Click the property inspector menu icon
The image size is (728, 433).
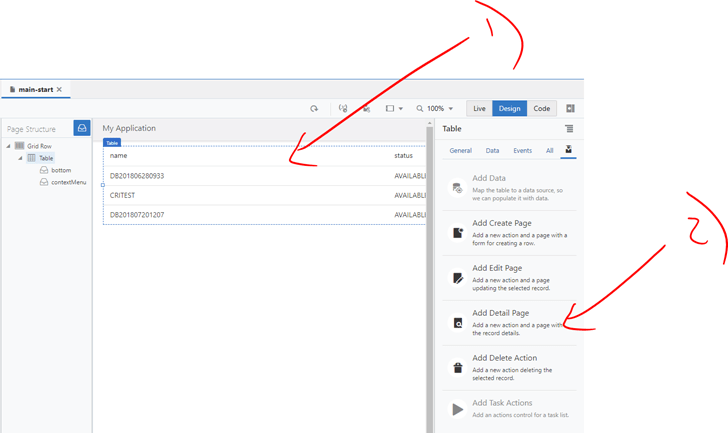click(569, 129)
